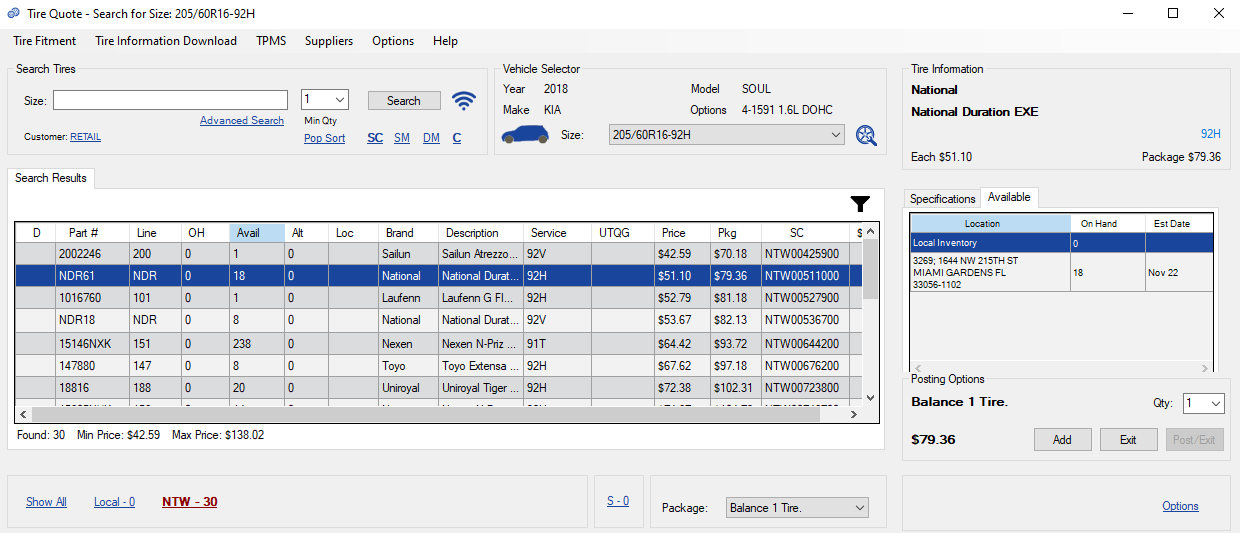Screen dimensions: 1240x533
Task: Sort by the Brand column header
Action: tap(408, 233)
